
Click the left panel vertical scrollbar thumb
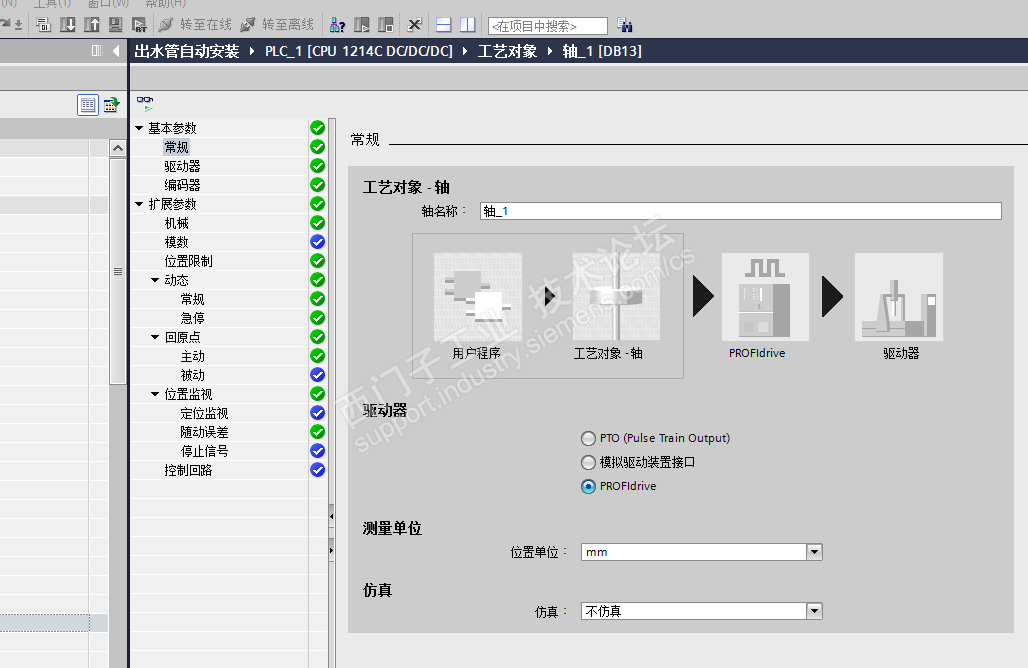[118, 271]
